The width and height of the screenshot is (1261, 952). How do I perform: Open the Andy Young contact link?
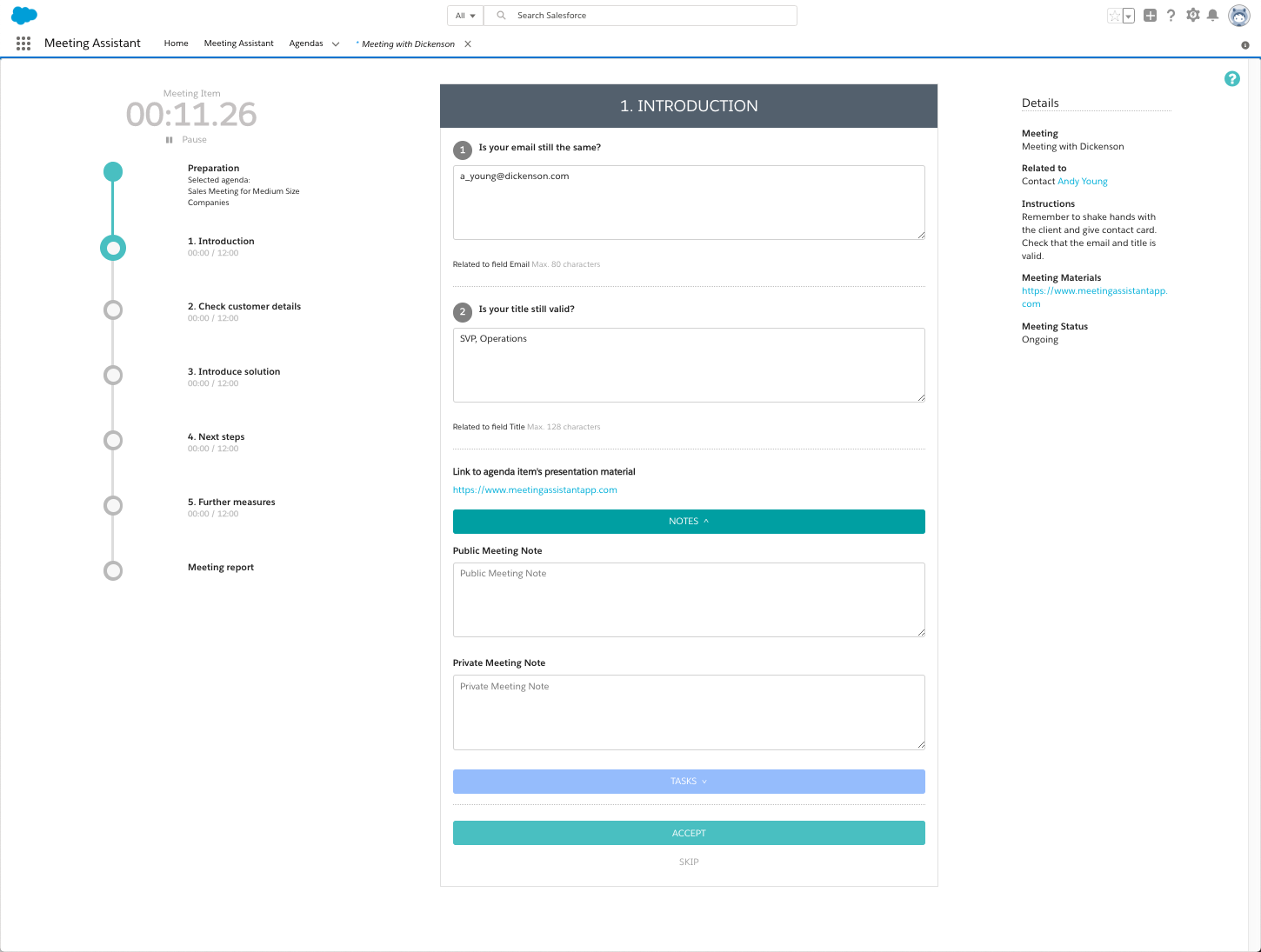1083,182
